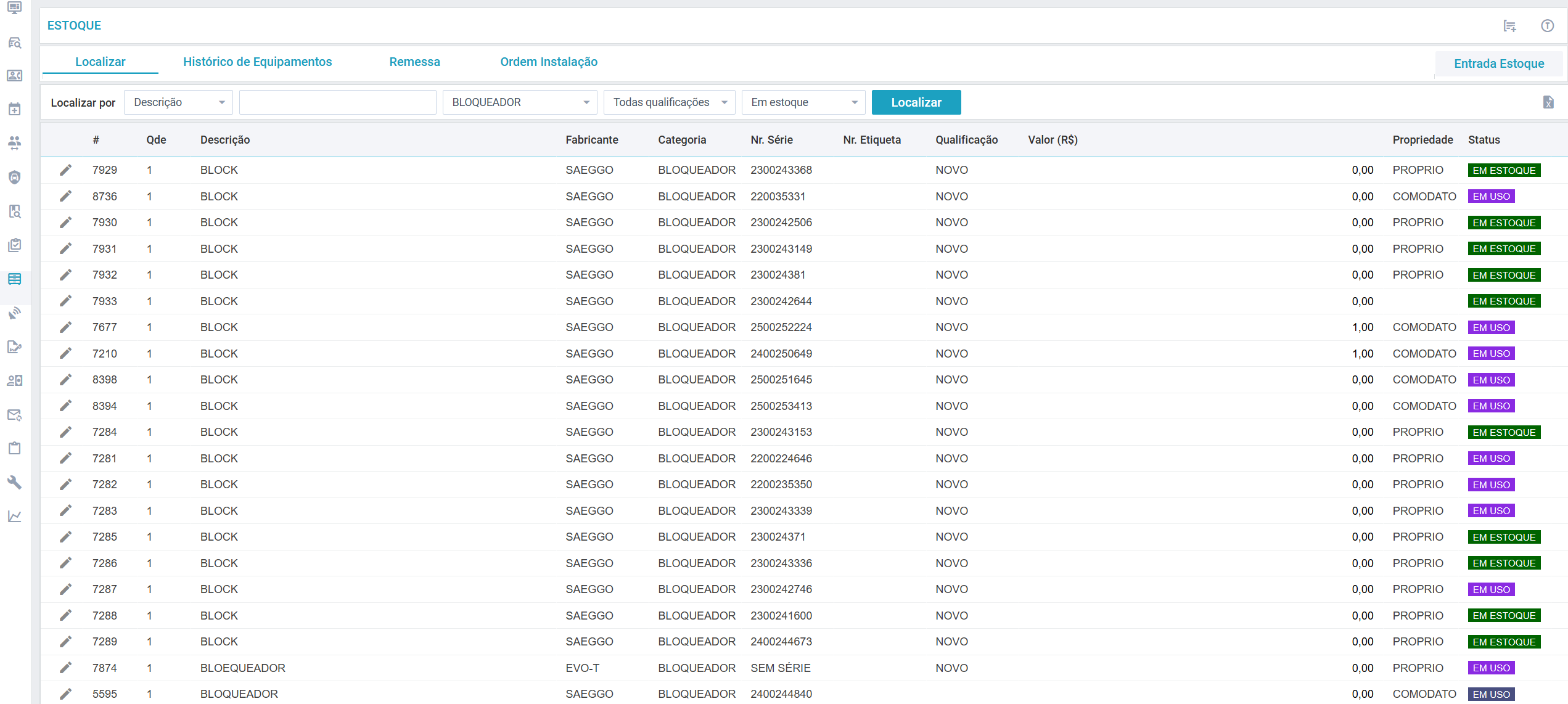Click the Excel export icon
This screenshot has width=1568, height=704.
[x=1548, y=102]
